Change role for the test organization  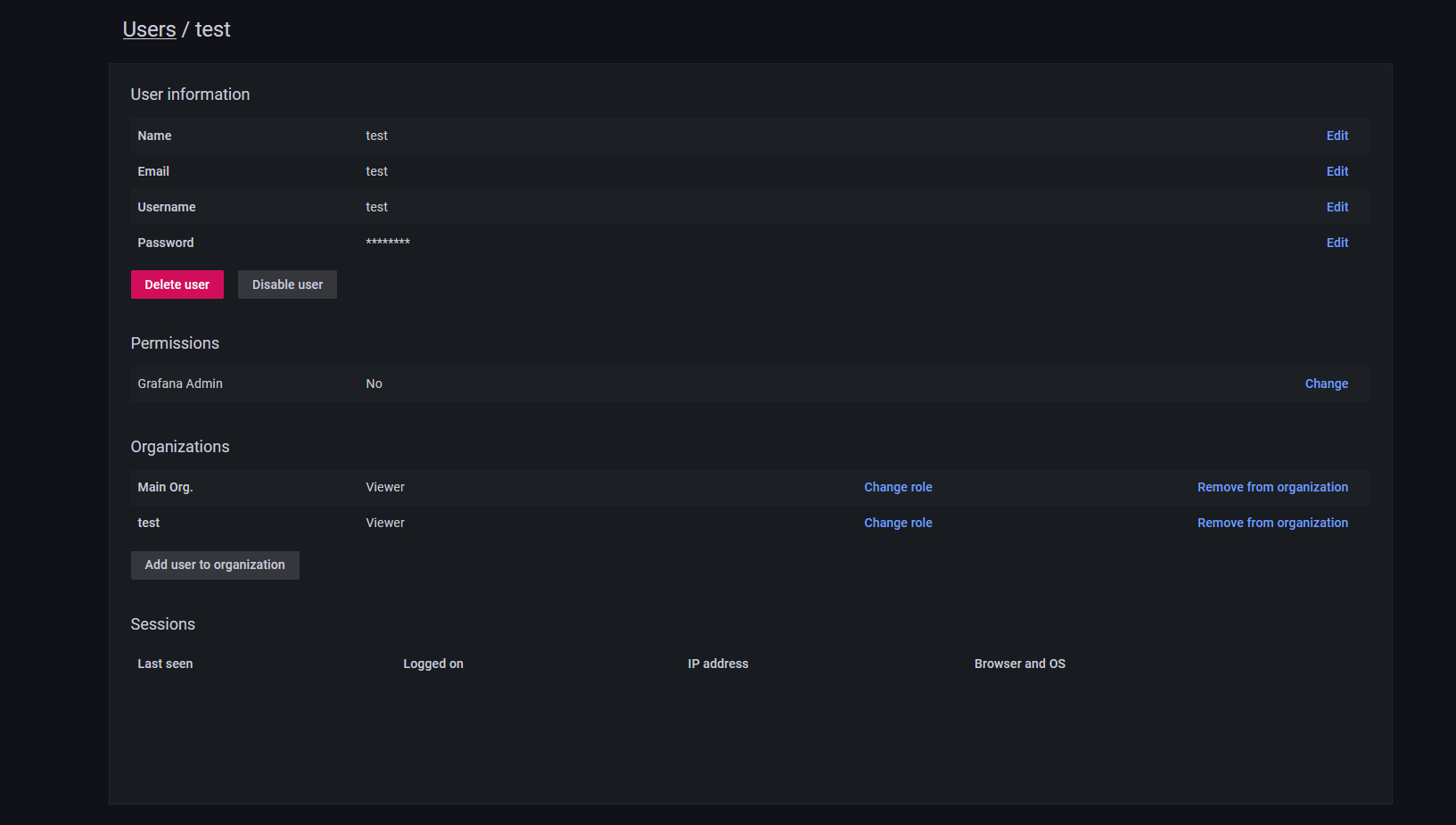[898, 523]
